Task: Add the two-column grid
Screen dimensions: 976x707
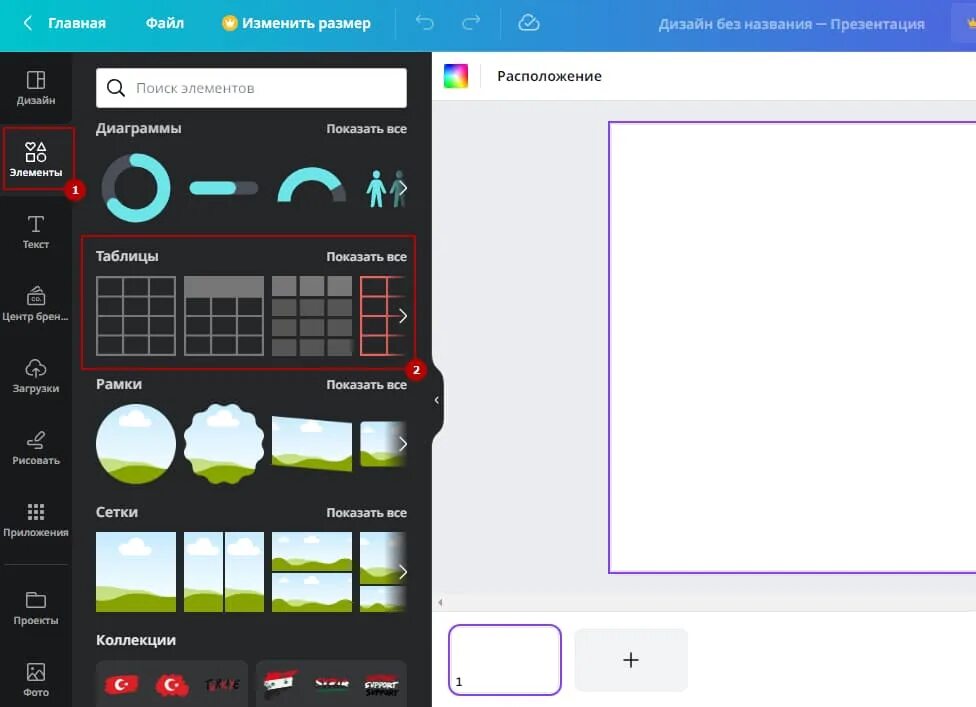Action: [x=224, y=572]
